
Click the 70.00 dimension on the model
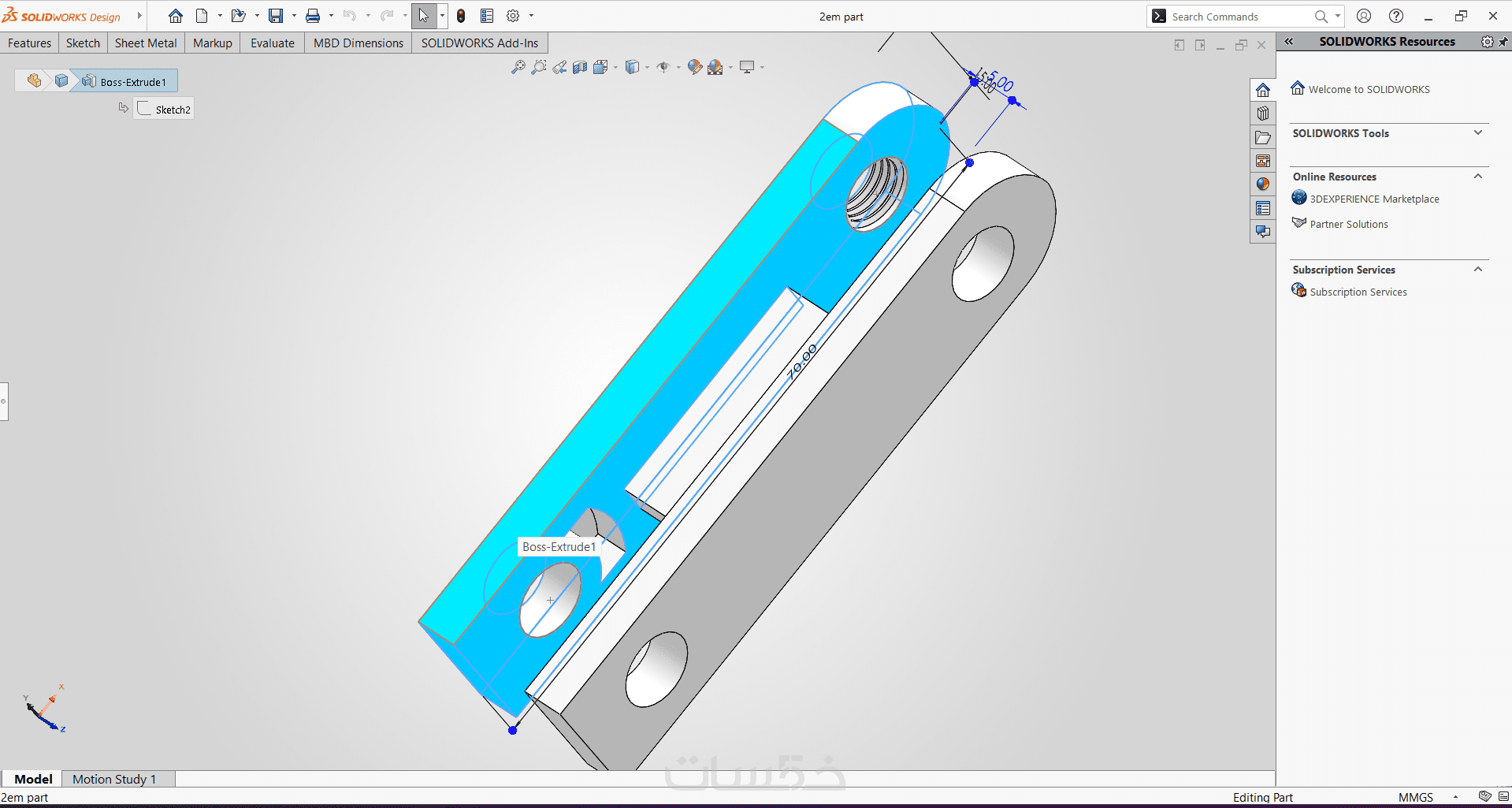tap(802, 362)
